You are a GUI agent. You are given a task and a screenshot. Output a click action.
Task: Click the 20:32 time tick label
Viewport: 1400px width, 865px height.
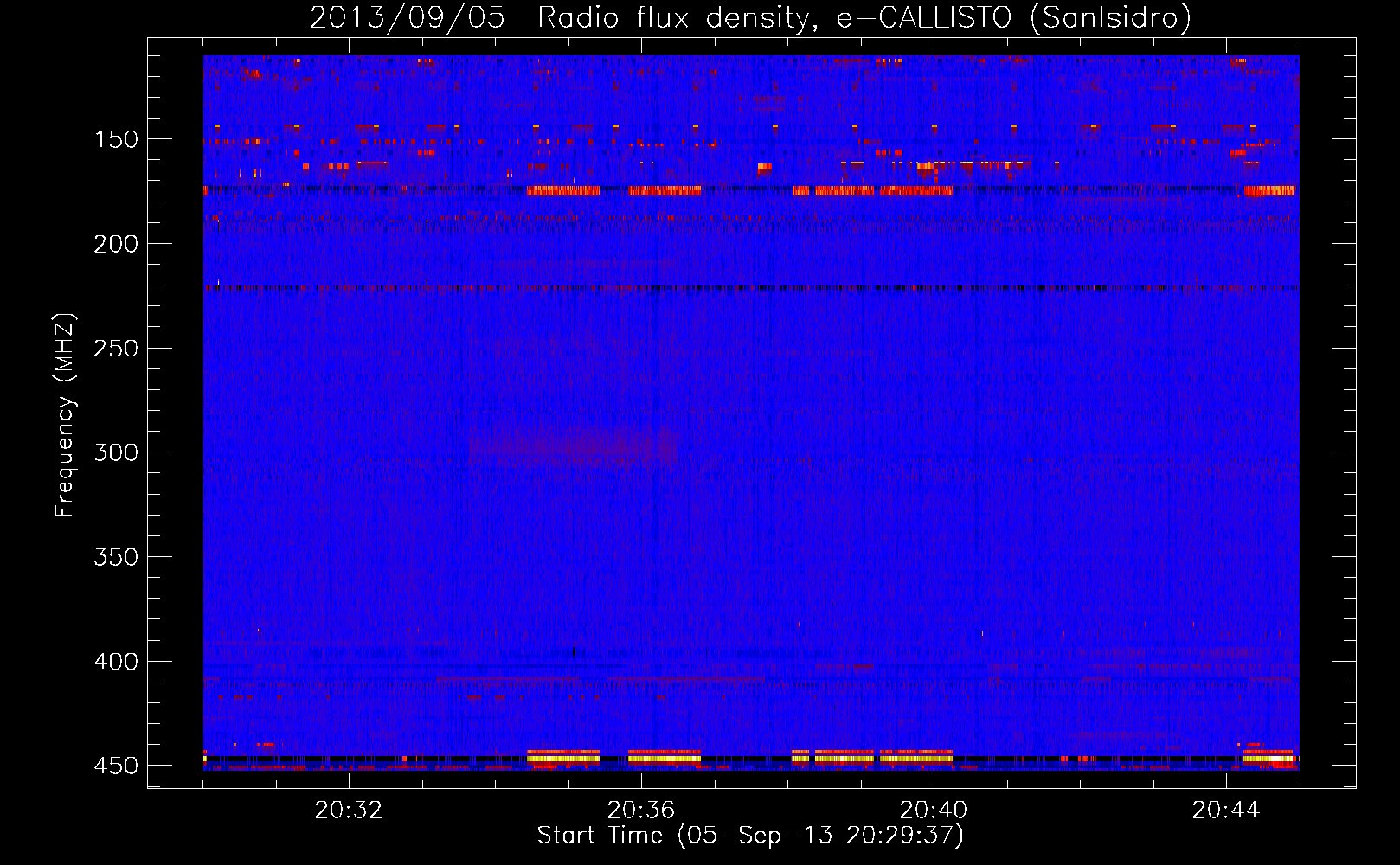click(349, 811)
